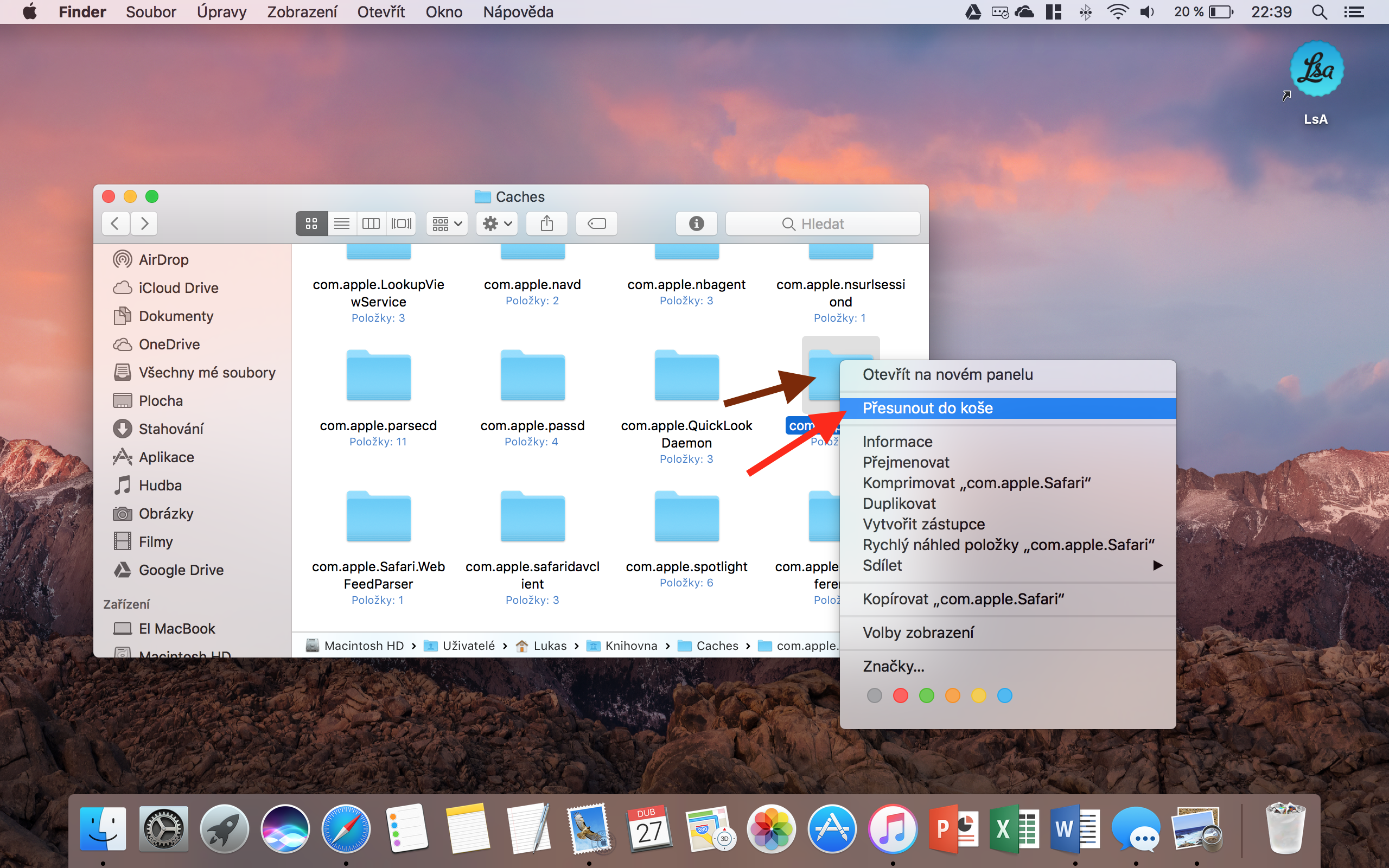
Task: Open AirDrop in the sidebar
Action: 163,259
